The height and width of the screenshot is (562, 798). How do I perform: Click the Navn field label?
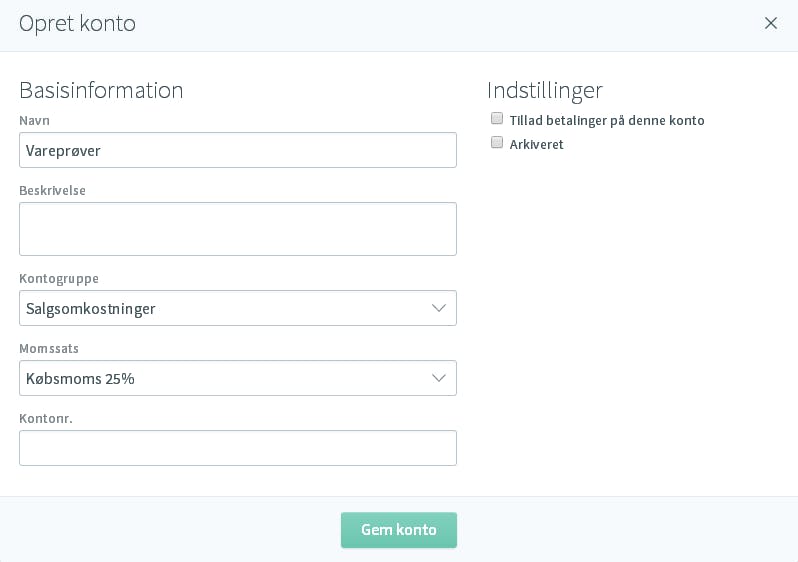(x=35, y=121)
